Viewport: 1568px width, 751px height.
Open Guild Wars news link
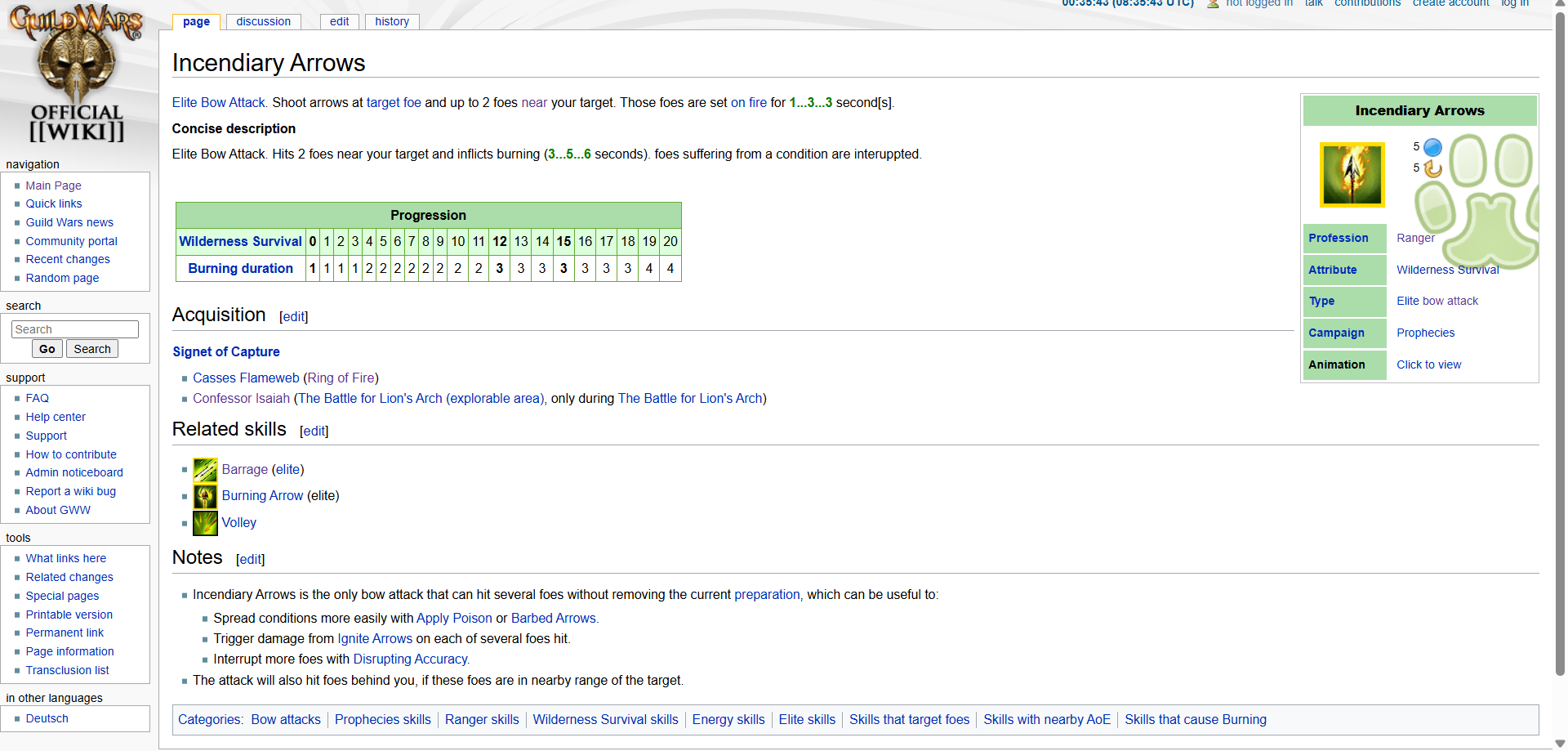click(x=69, y=222)
